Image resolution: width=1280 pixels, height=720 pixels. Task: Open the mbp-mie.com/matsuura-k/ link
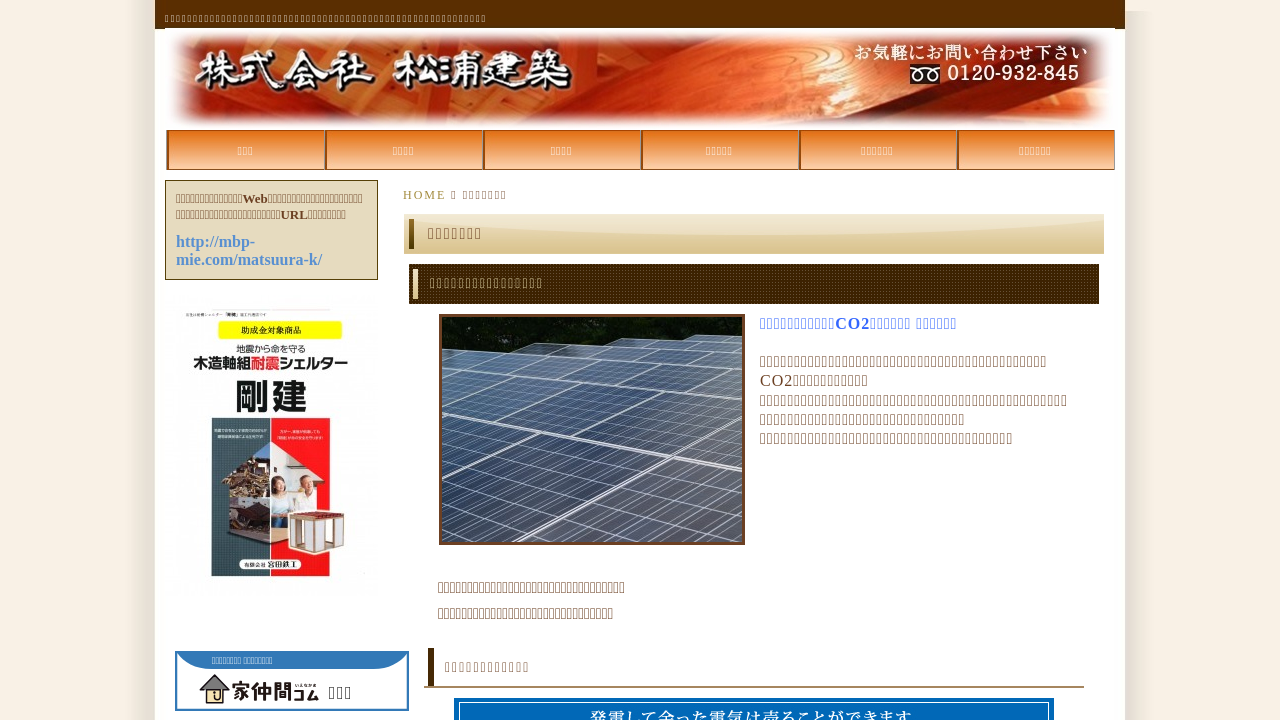point(249,251)
